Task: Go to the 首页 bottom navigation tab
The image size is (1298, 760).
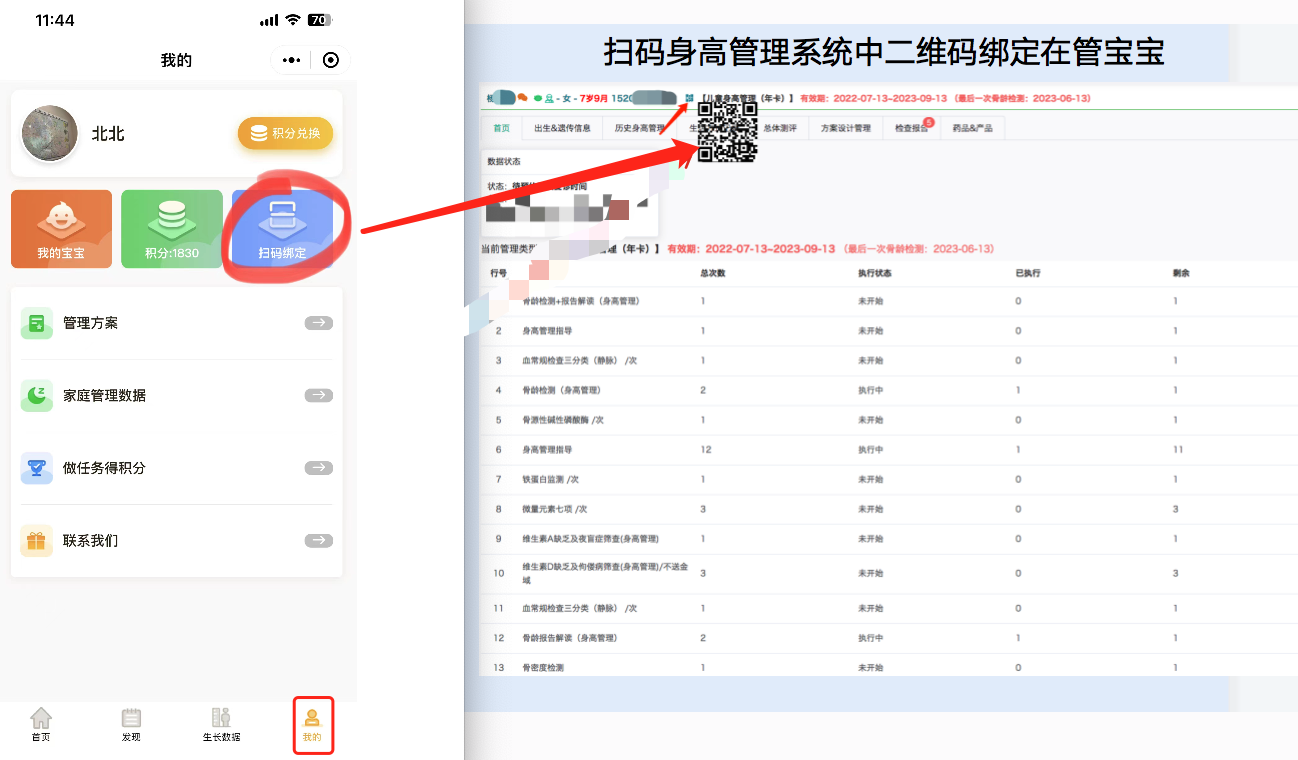Action: coord(41,725)
